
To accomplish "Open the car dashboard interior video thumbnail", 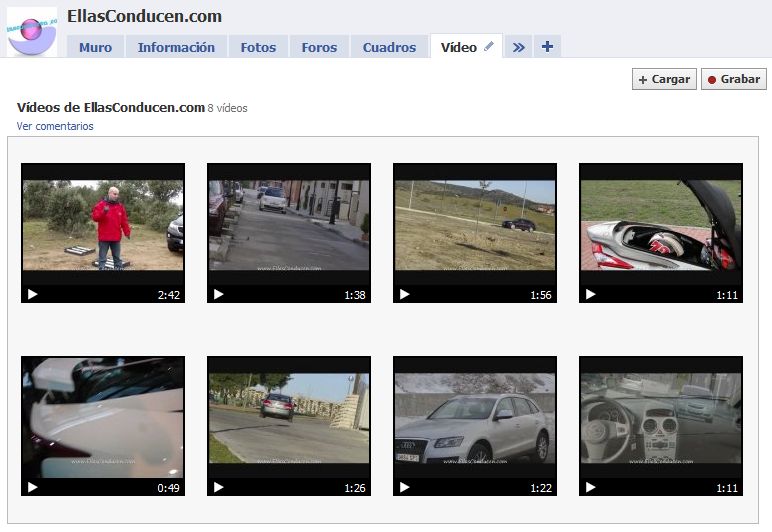I will click(x=661, y=425).
